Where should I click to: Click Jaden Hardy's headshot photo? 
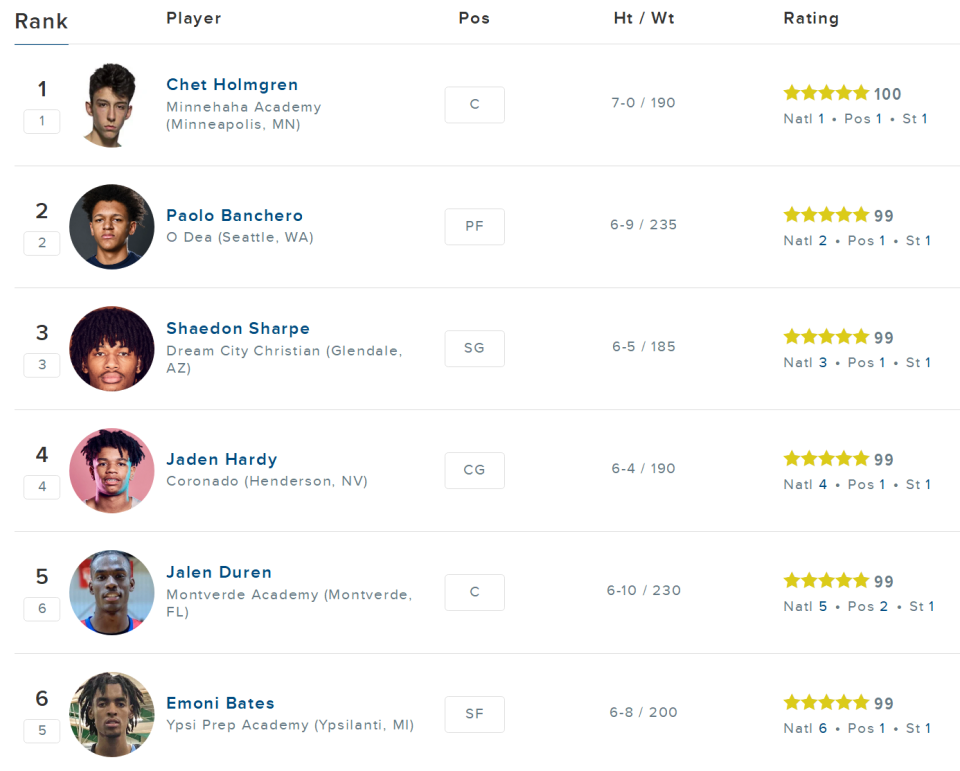click(112, 470)
